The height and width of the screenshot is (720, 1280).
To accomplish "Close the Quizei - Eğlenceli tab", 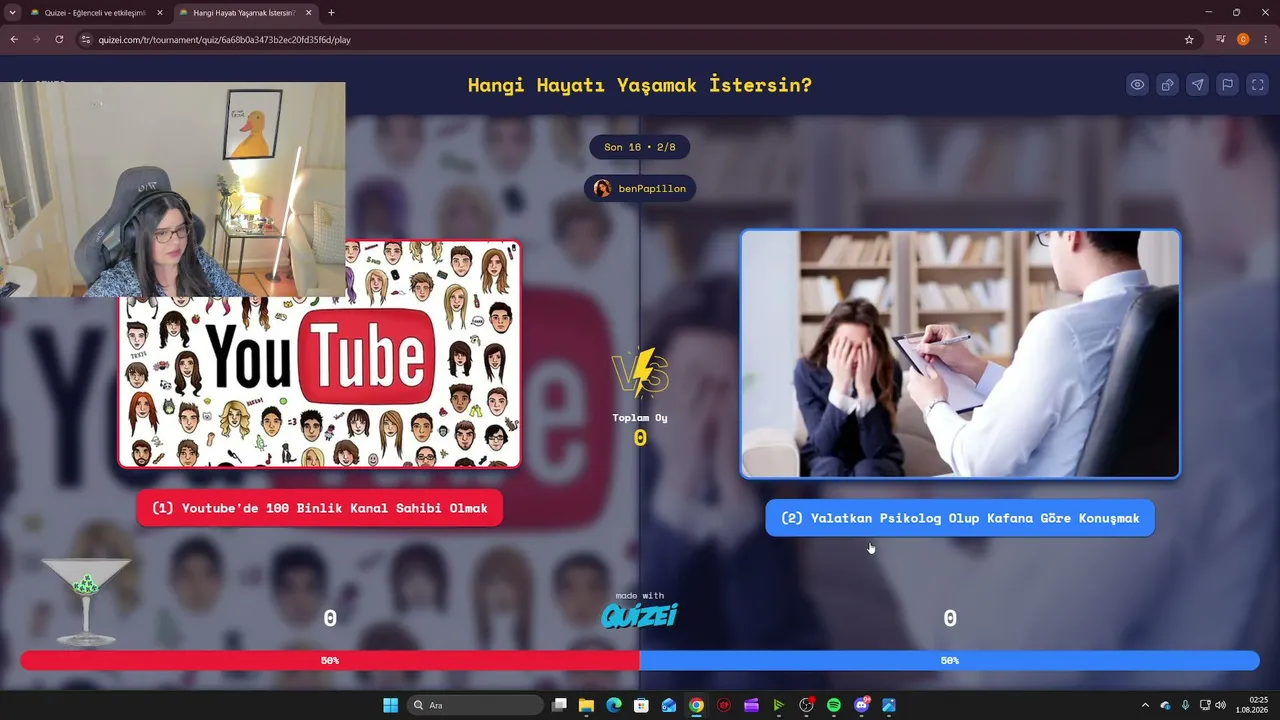I will coord(160,13).
